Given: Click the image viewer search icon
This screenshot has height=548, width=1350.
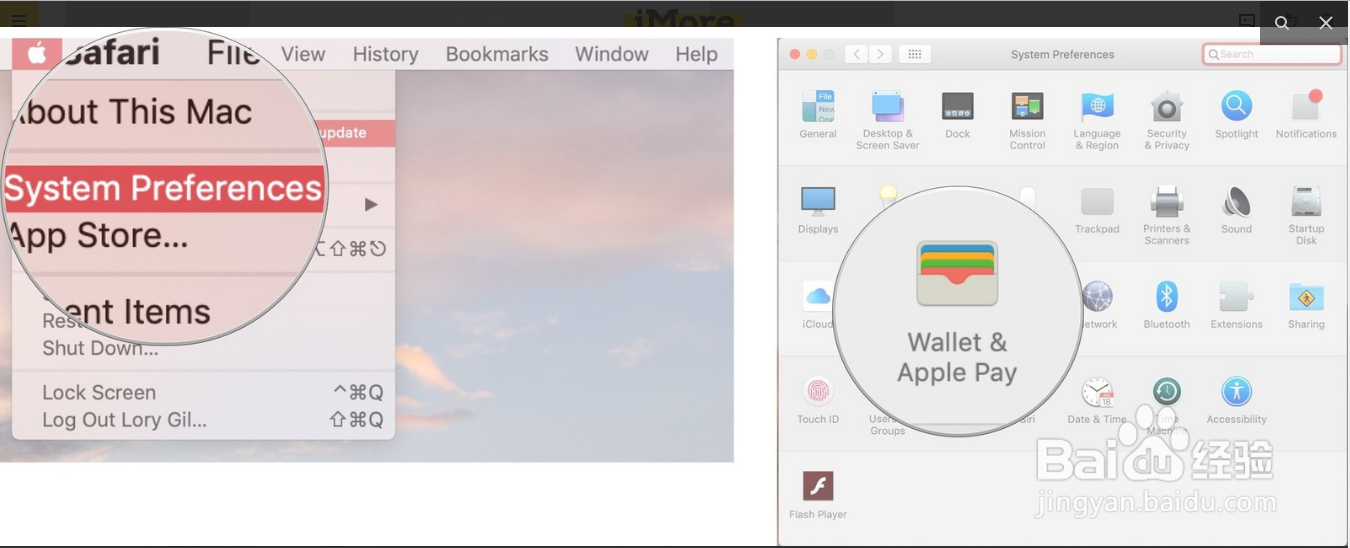Looking at the screenshot, I should tap(1282, 23).
